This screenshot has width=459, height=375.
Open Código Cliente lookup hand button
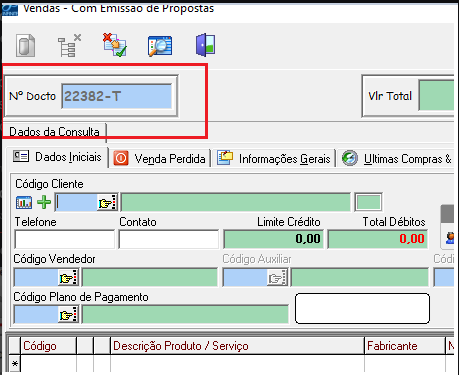coord(107,202)
